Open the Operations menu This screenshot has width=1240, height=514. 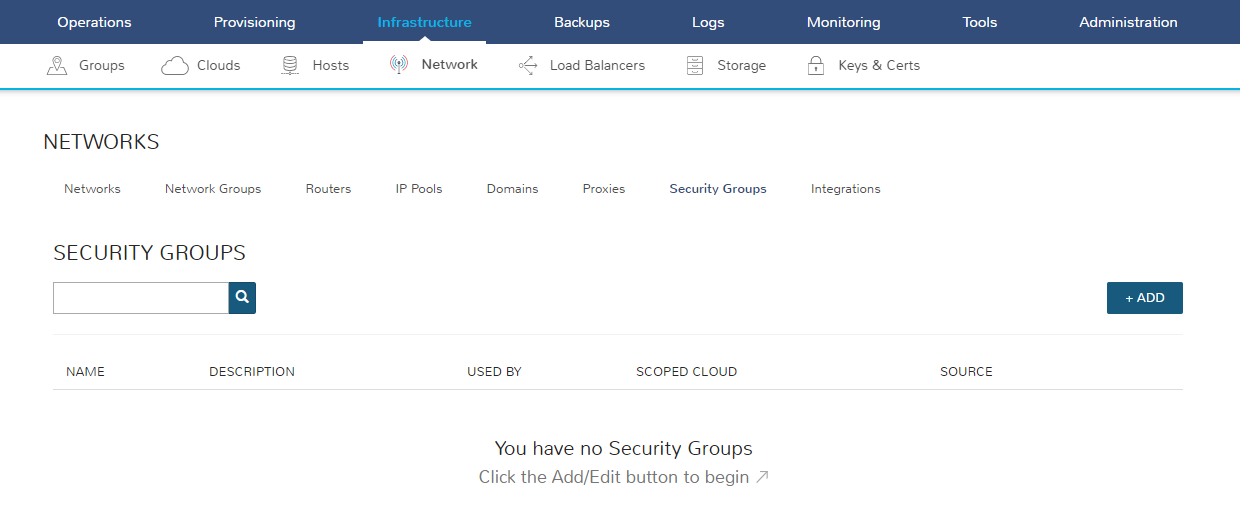pos(94,22)
